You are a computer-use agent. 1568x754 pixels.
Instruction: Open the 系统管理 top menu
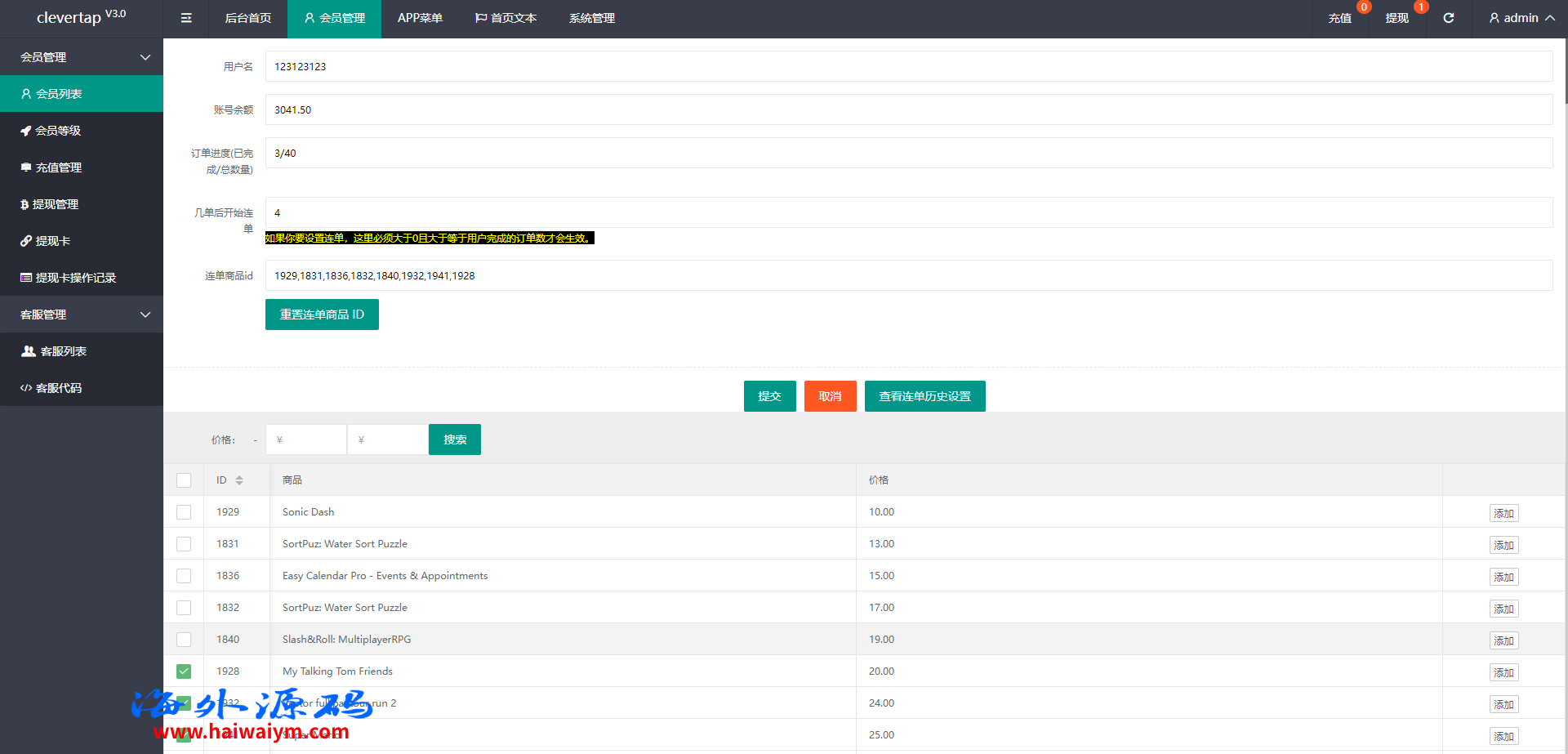[x=592, y=18]
